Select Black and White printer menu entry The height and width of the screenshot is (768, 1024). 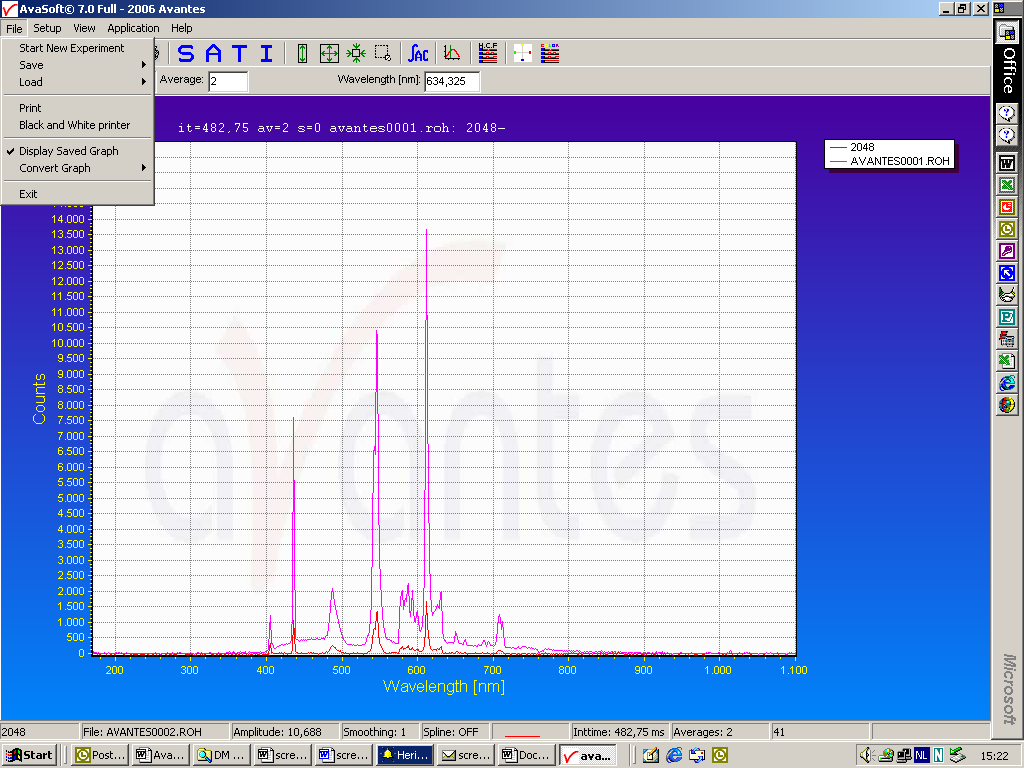point(77,125)
